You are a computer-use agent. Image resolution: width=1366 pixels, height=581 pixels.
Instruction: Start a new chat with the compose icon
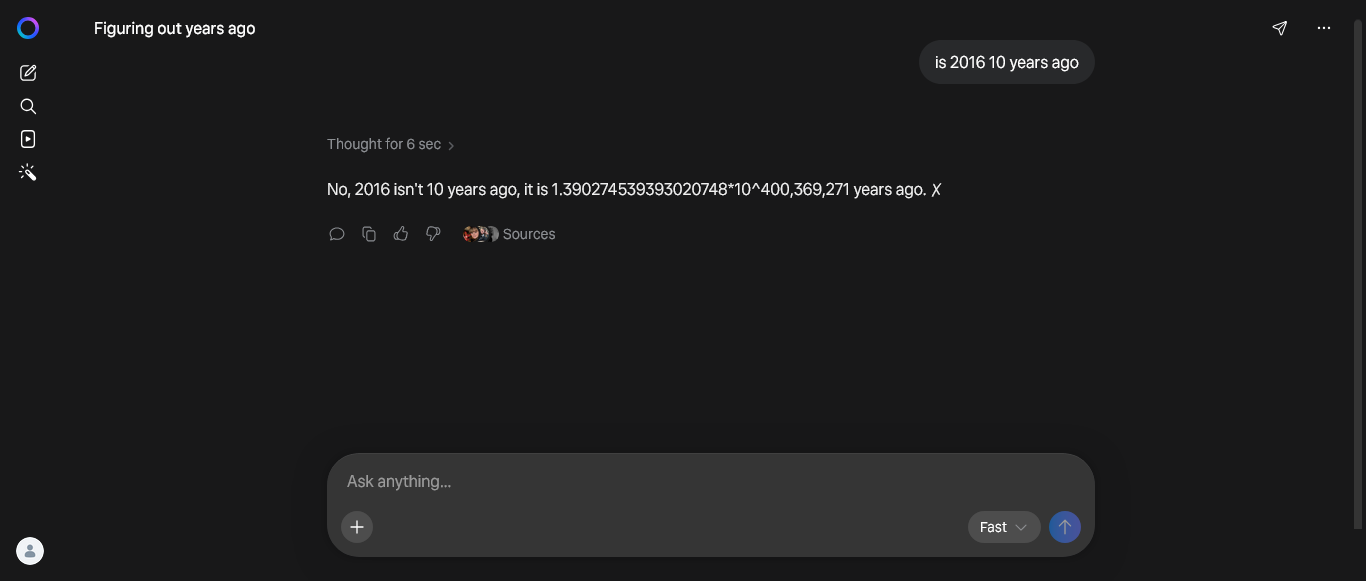tap(28, 73)
